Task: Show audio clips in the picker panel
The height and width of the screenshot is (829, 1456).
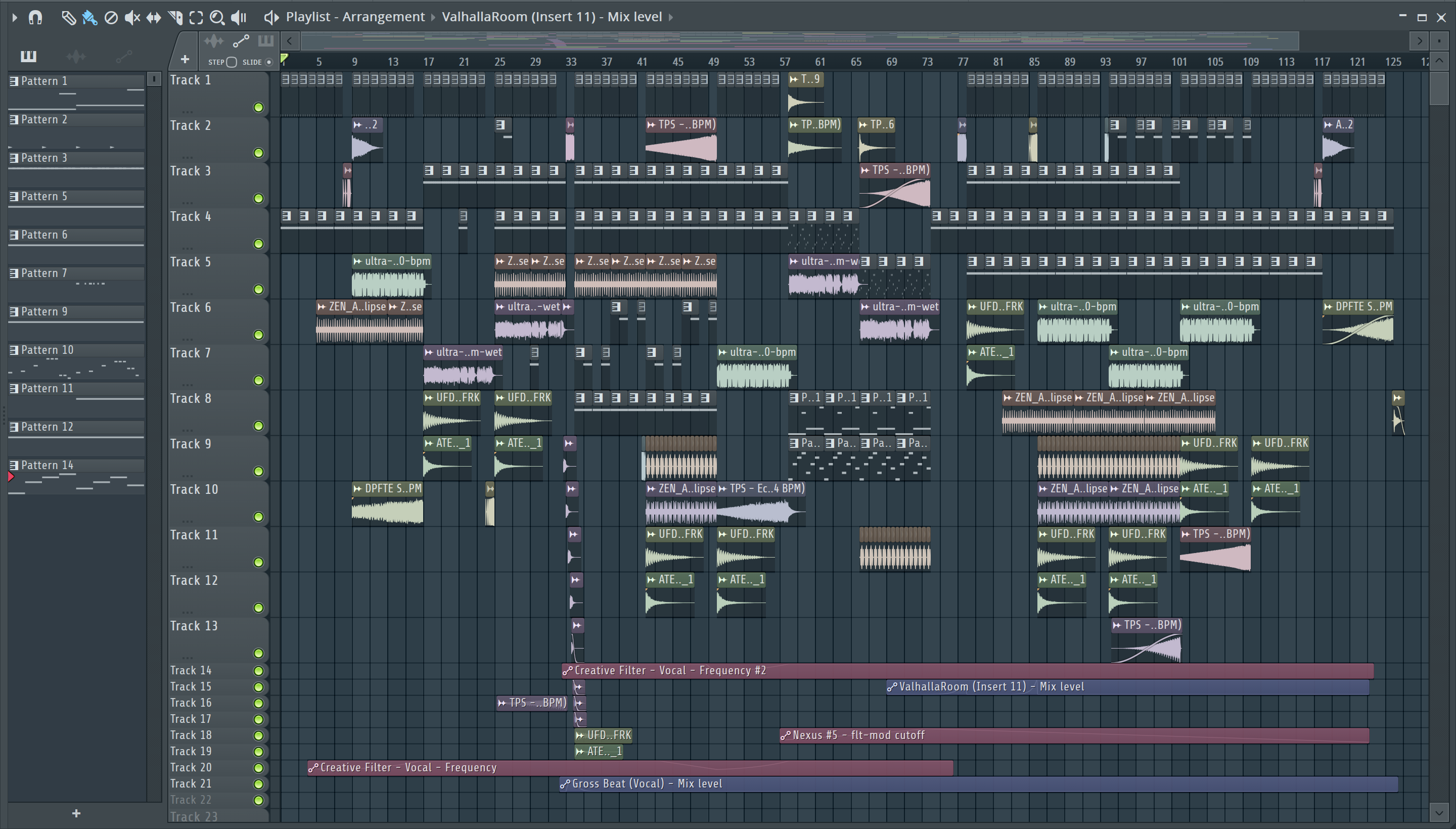Action: pyautogui.click(x=76, y=56)
